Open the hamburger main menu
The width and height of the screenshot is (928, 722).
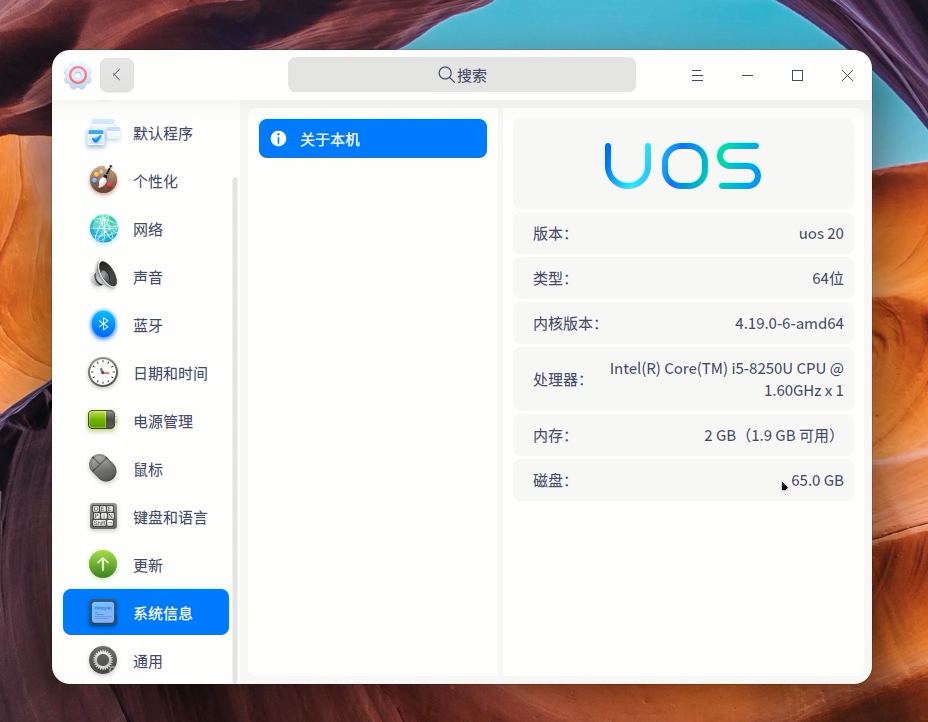697,75
